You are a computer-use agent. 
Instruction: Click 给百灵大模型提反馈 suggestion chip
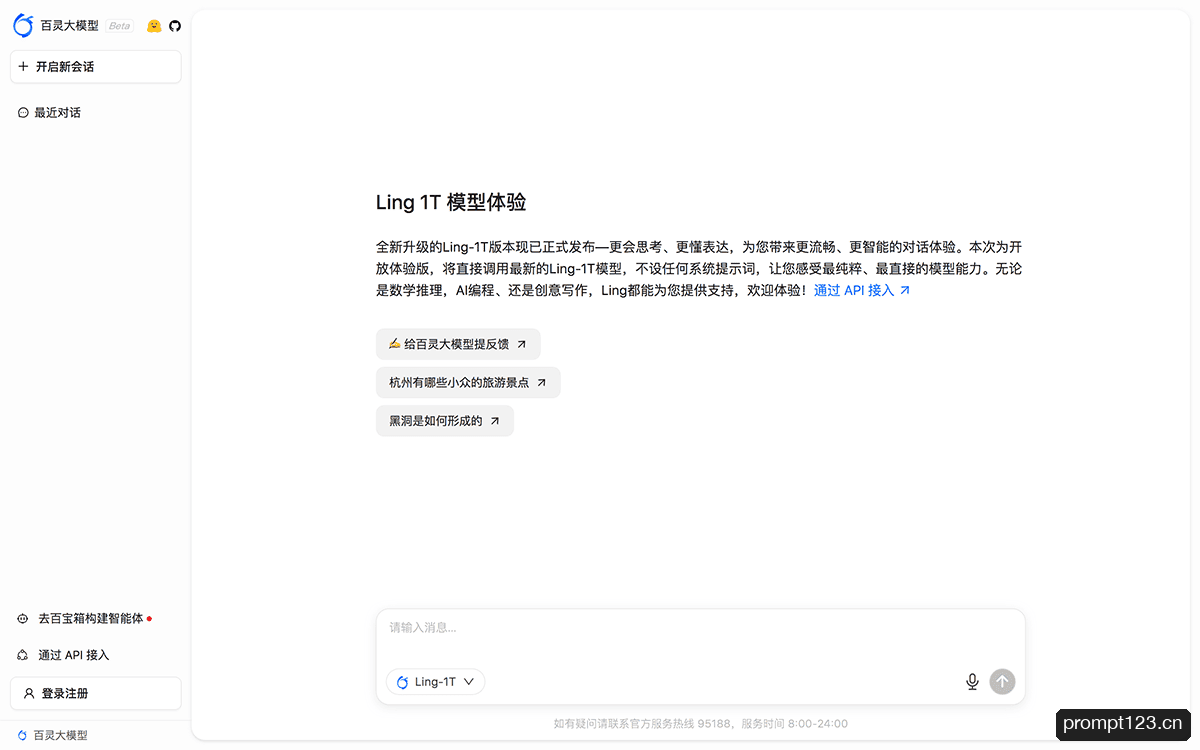click(458, 344)
